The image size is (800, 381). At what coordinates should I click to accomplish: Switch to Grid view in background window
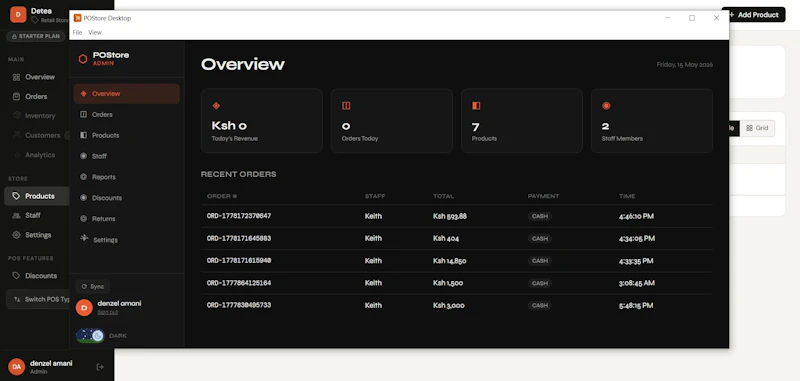757,129
